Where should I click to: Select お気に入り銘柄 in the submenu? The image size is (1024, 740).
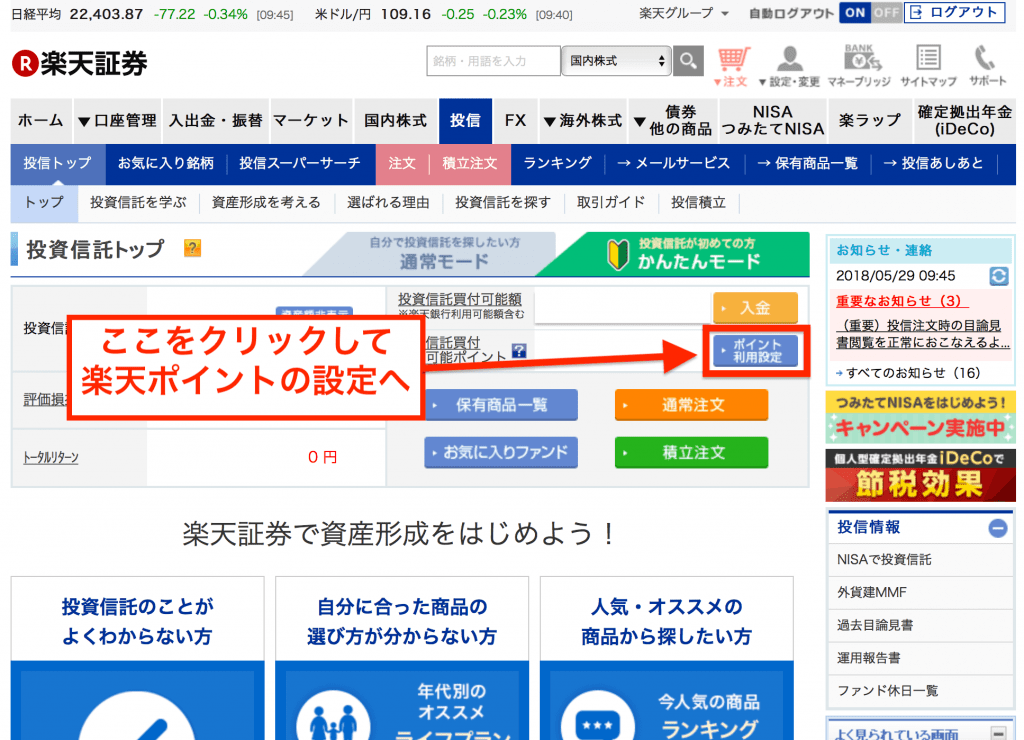click(x=166, y=163)
